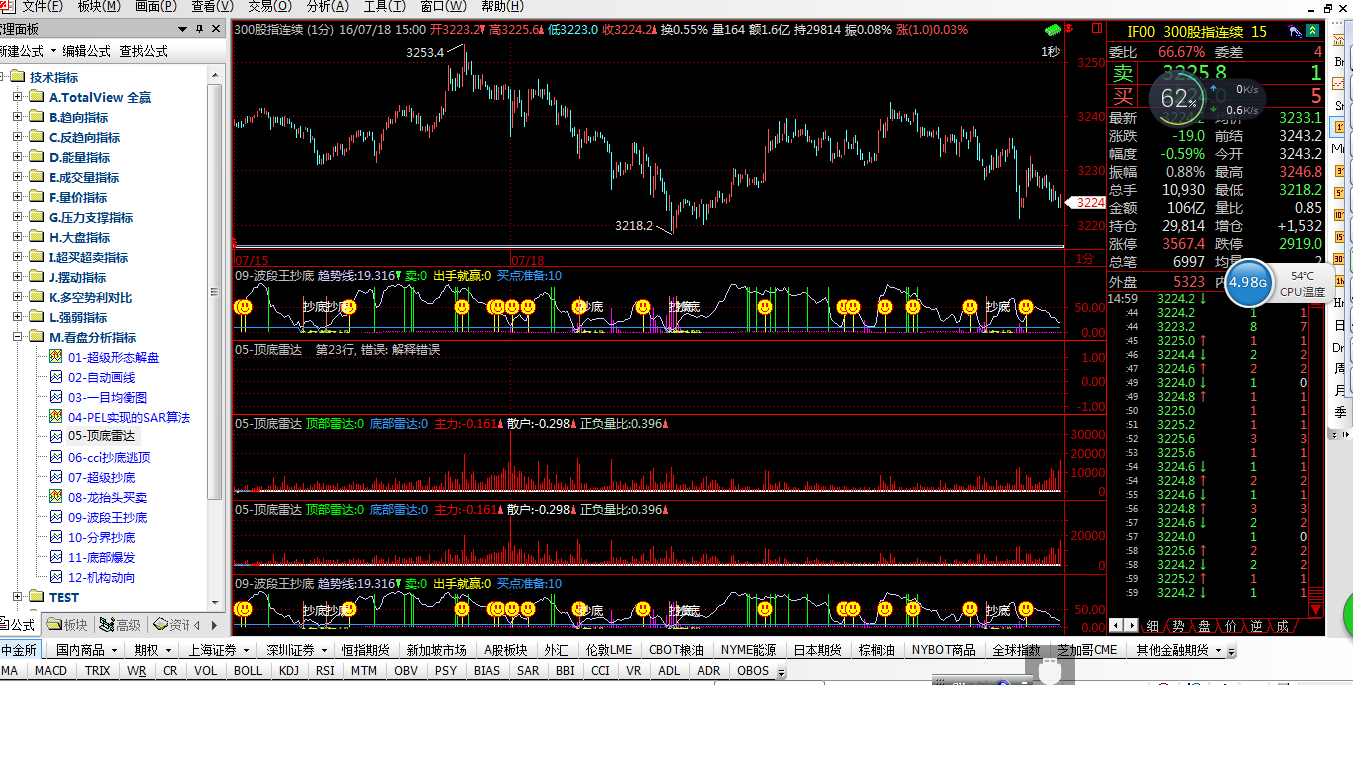Viewport: 1366px width, 768px height.
Task: Click the green chip icon above the chart
Action: click(1052, 30)
